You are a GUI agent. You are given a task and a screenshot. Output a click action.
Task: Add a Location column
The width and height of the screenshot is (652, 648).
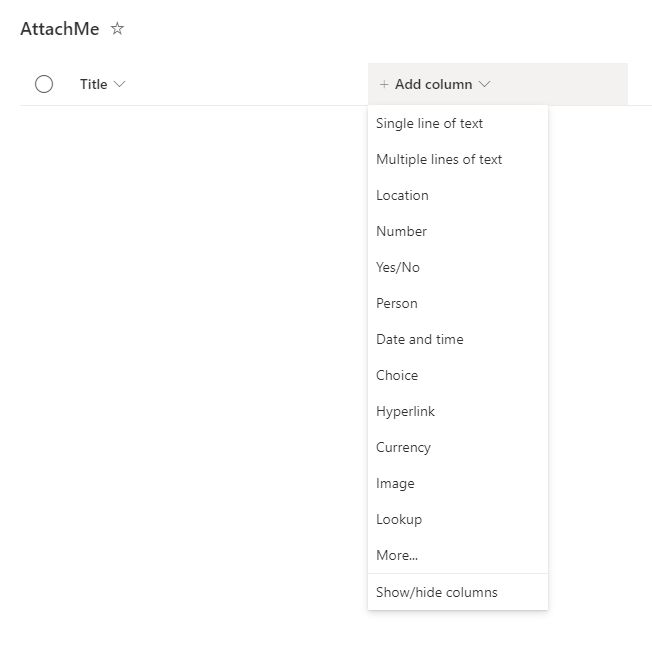click(x=402, y=195)
